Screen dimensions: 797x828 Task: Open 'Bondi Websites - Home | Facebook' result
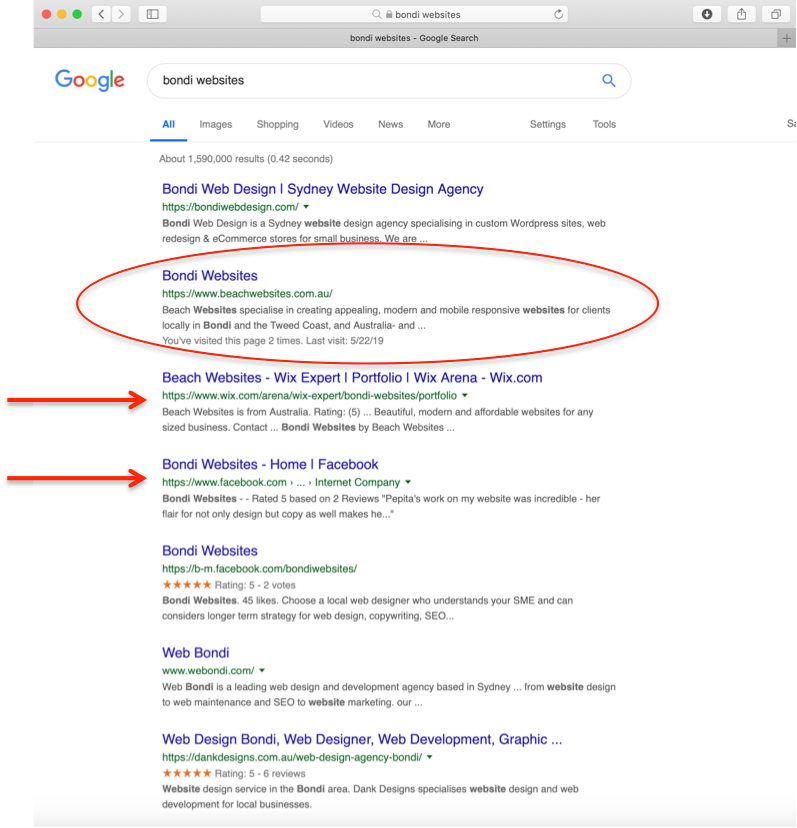270,464
